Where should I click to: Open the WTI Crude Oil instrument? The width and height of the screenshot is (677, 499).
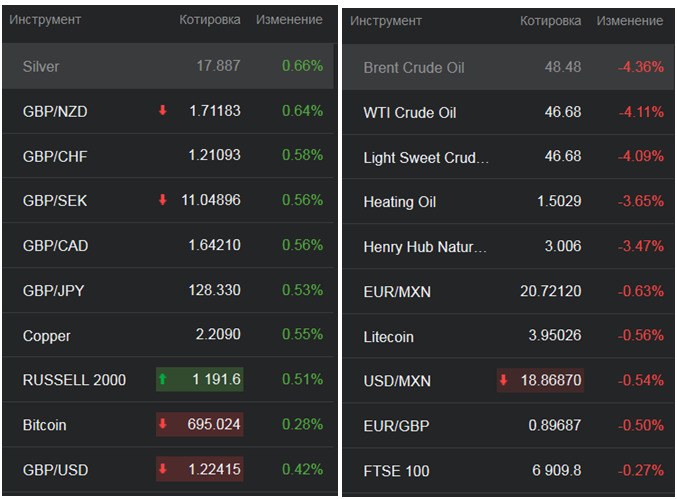click(x=409, y=112)
